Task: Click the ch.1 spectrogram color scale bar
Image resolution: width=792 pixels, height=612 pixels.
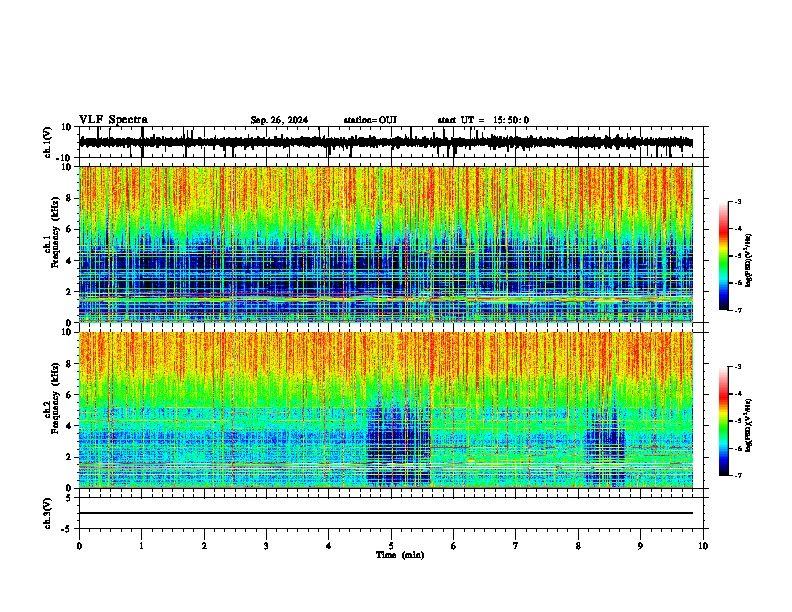Action: [x=724, y=256]
